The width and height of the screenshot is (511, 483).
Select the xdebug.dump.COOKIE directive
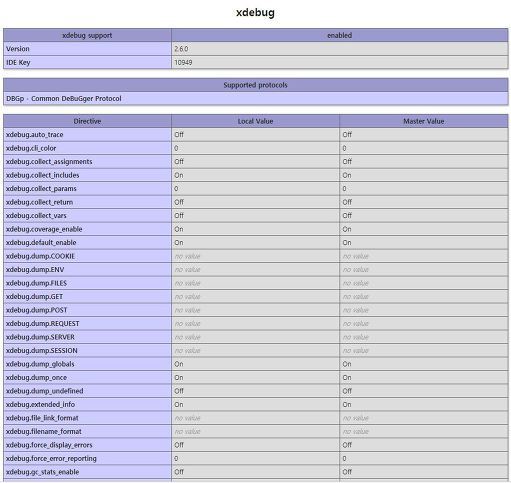click(x=40, y=256)
